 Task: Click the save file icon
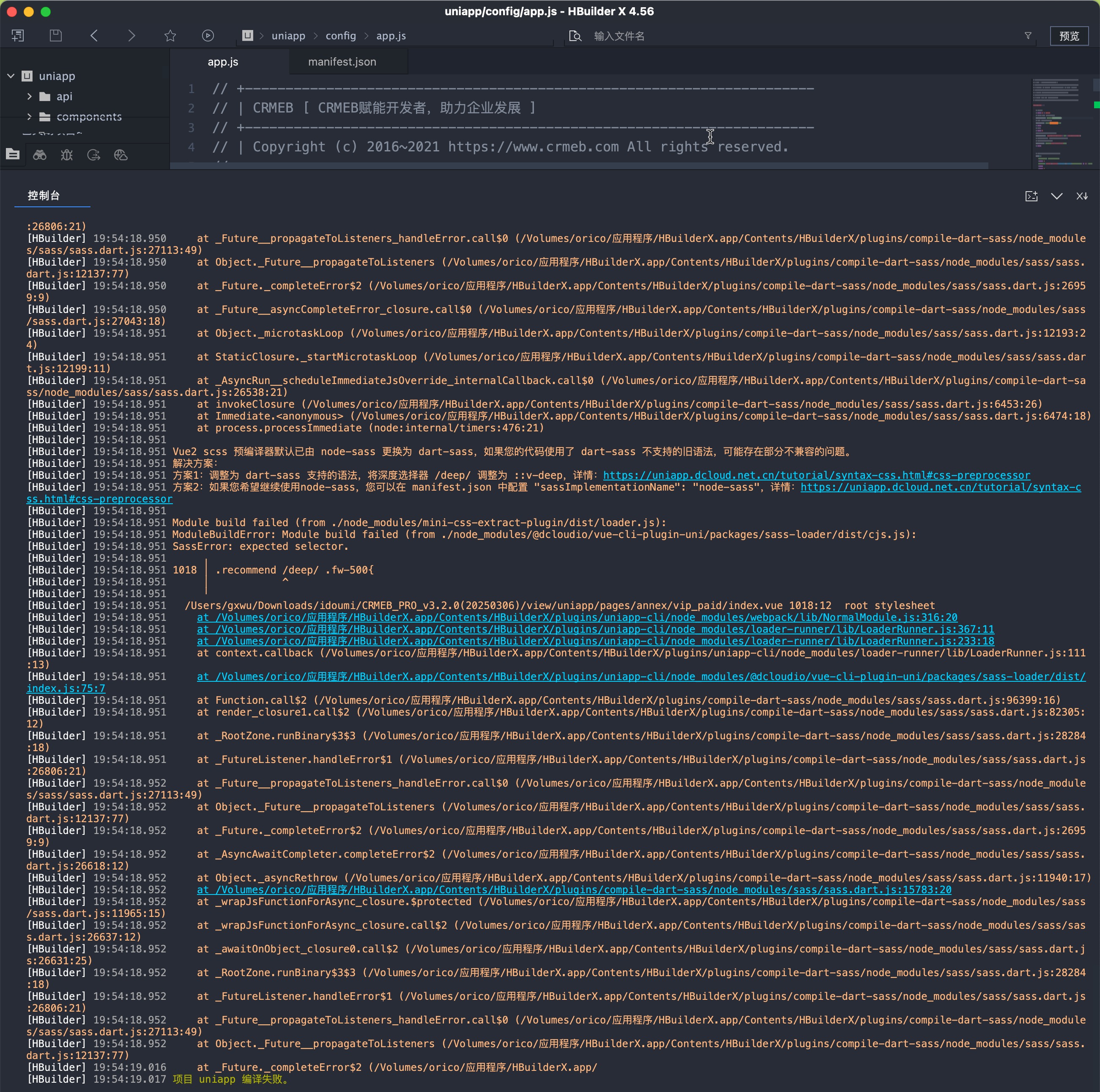pos(56,36)
